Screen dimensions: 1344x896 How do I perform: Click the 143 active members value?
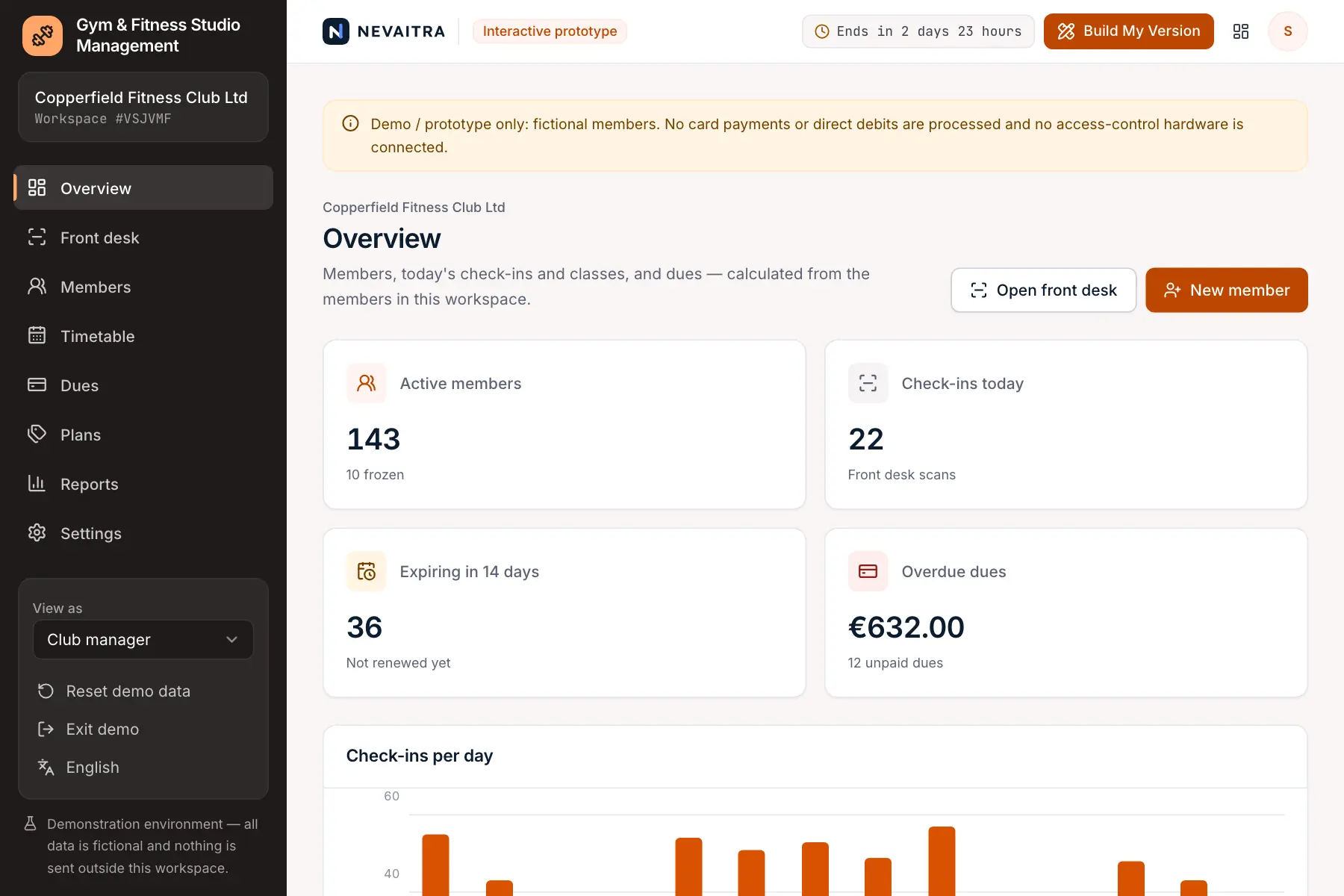click(x=373, y=439)
